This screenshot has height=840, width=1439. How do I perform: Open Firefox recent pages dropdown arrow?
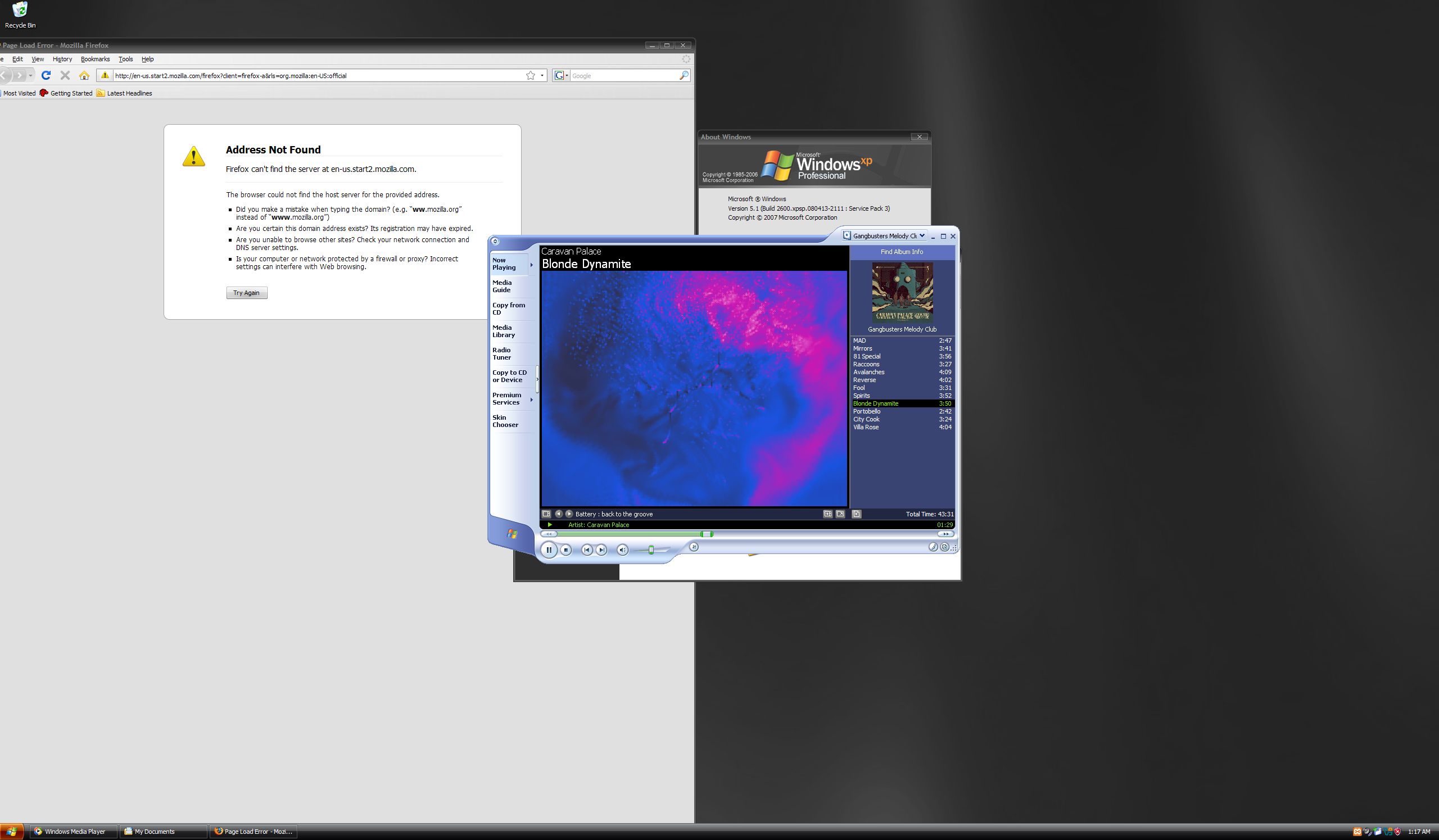[x=31, y=75]
